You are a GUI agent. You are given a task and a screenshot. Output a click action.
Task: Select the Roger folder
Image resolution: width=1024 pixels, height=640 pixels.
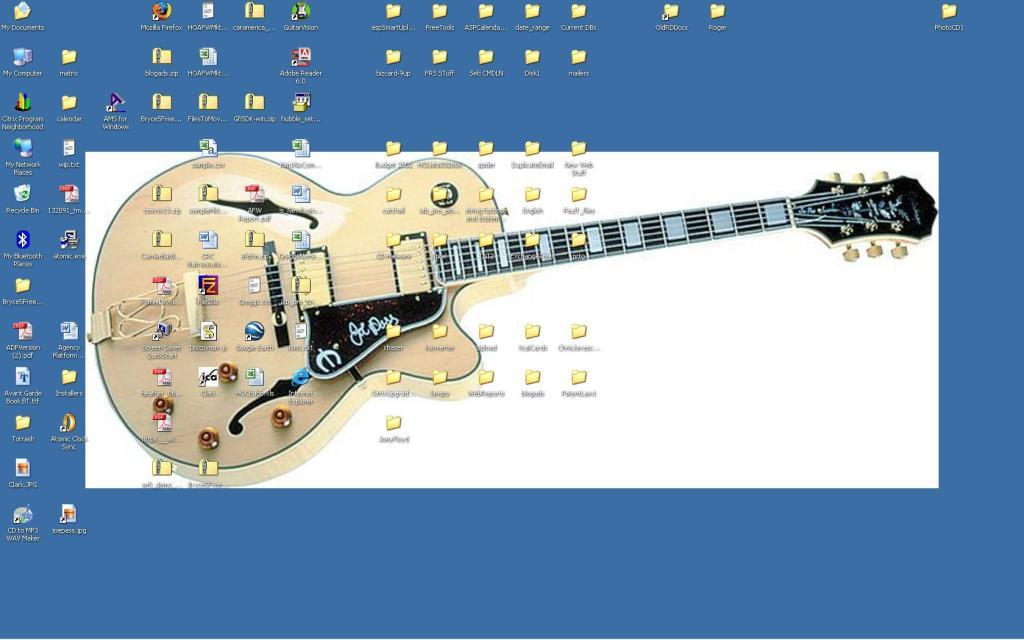pos(717,12)
